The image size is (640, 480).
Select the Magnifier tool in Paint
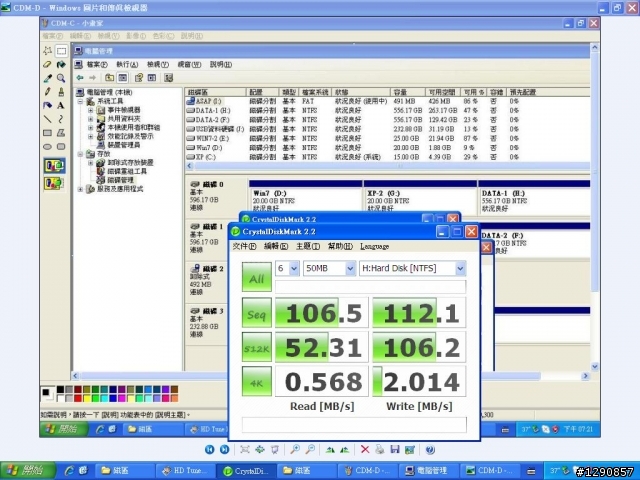click(61, 78)
